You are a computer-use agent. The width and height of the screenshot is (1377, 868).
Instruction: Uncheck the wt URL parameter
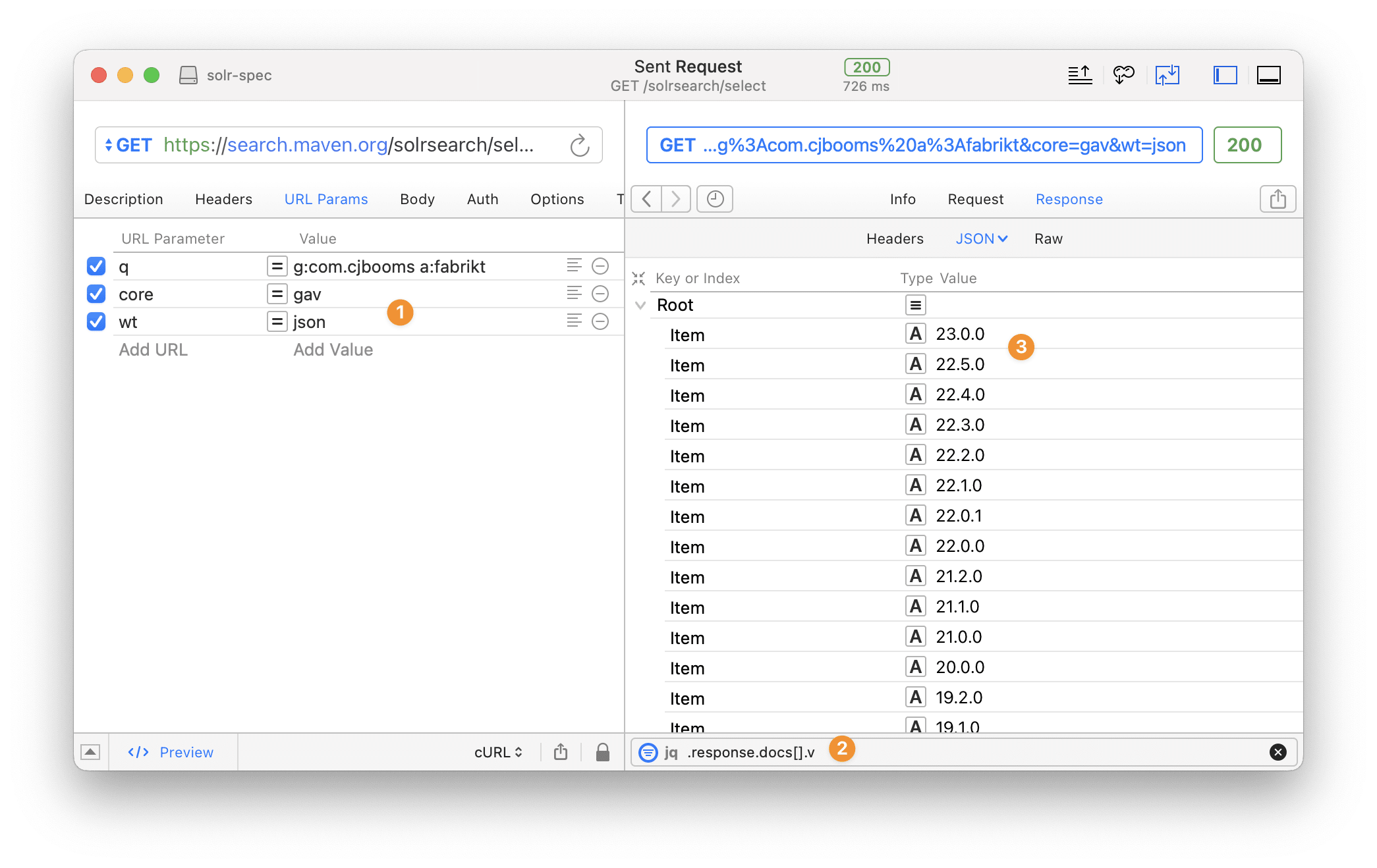click(x=96, y=321)
